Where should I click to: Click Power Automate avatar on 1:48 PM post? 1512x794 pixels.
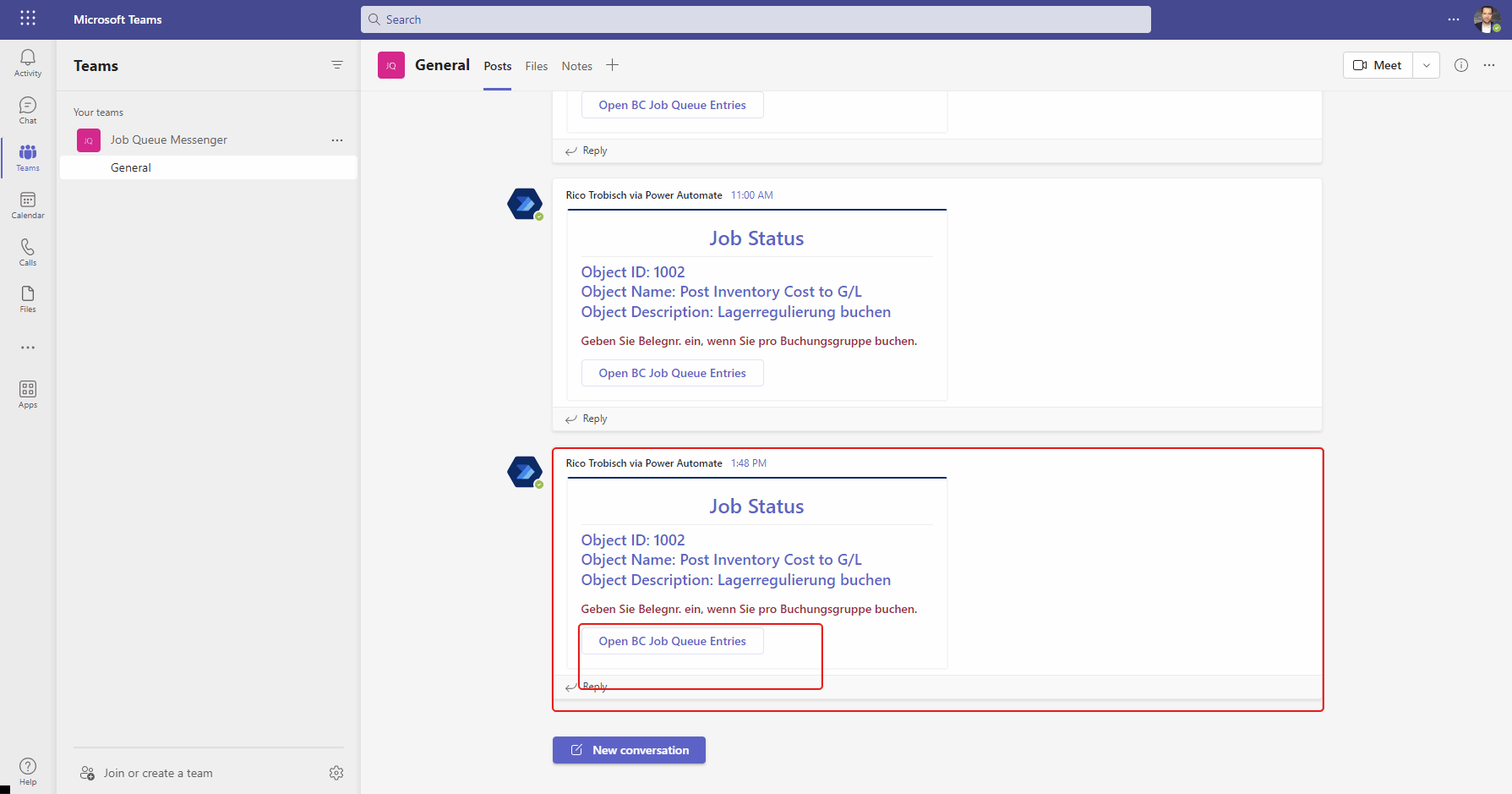(x=525, y=472)
